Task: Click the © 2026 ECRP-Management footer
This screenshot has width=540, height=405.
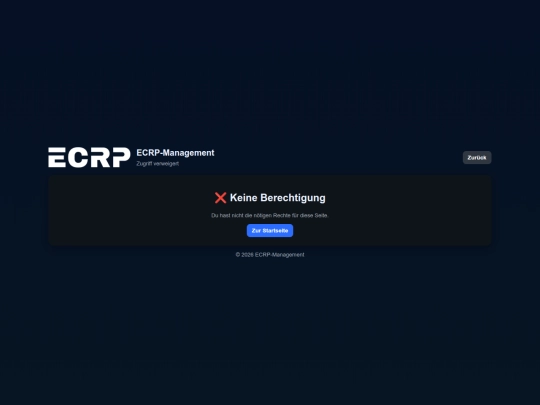Action: tap(270, 255)
